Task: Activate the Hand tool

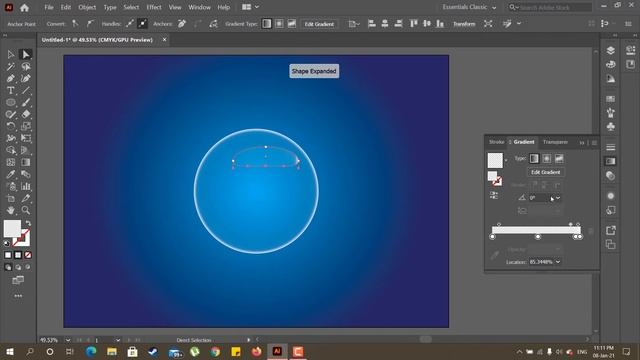Action: tap(11, 210)
